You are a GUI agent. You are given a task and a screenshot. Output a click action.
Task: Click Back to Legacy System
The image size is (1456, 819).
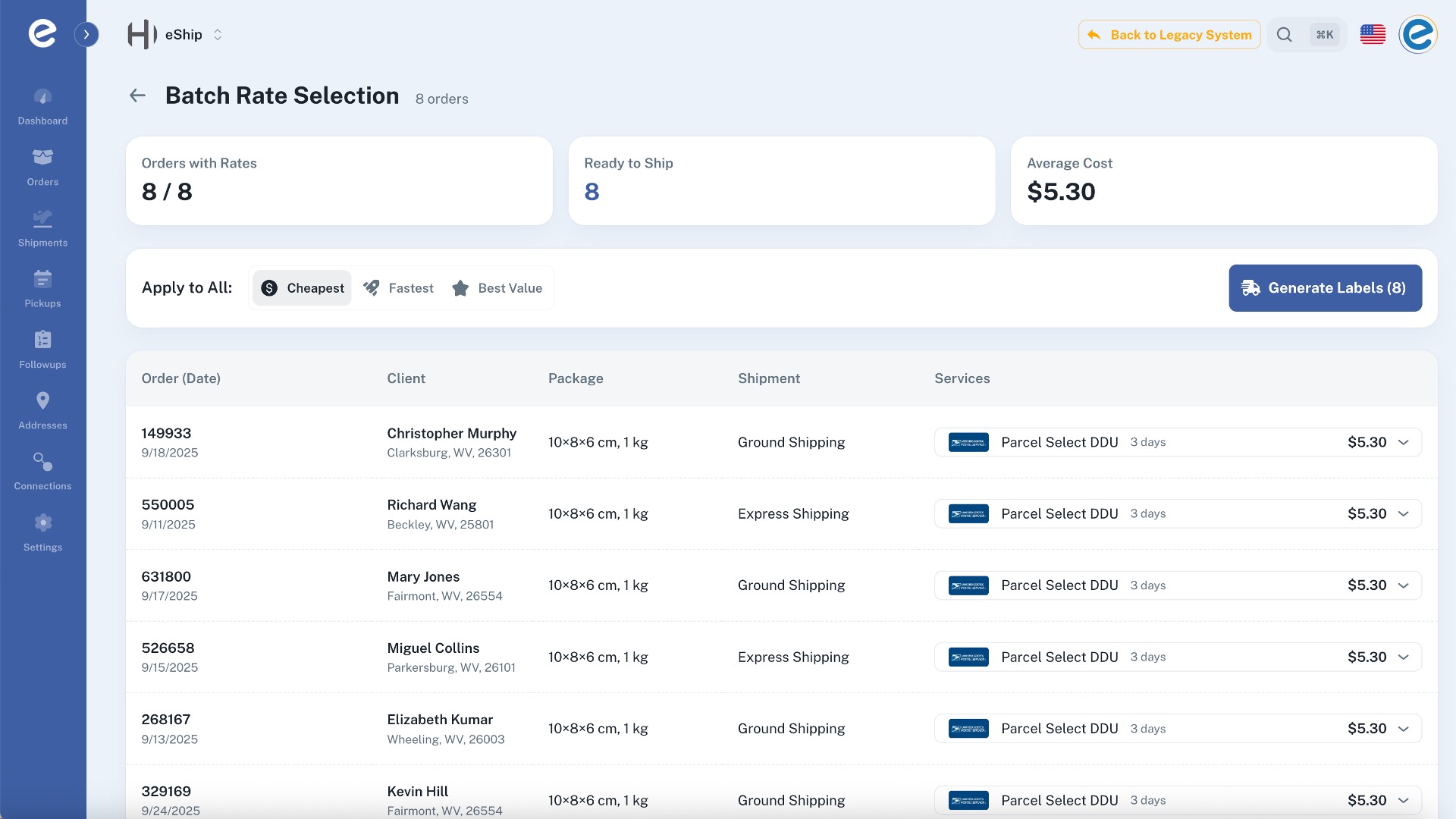tap(1169, 34)
